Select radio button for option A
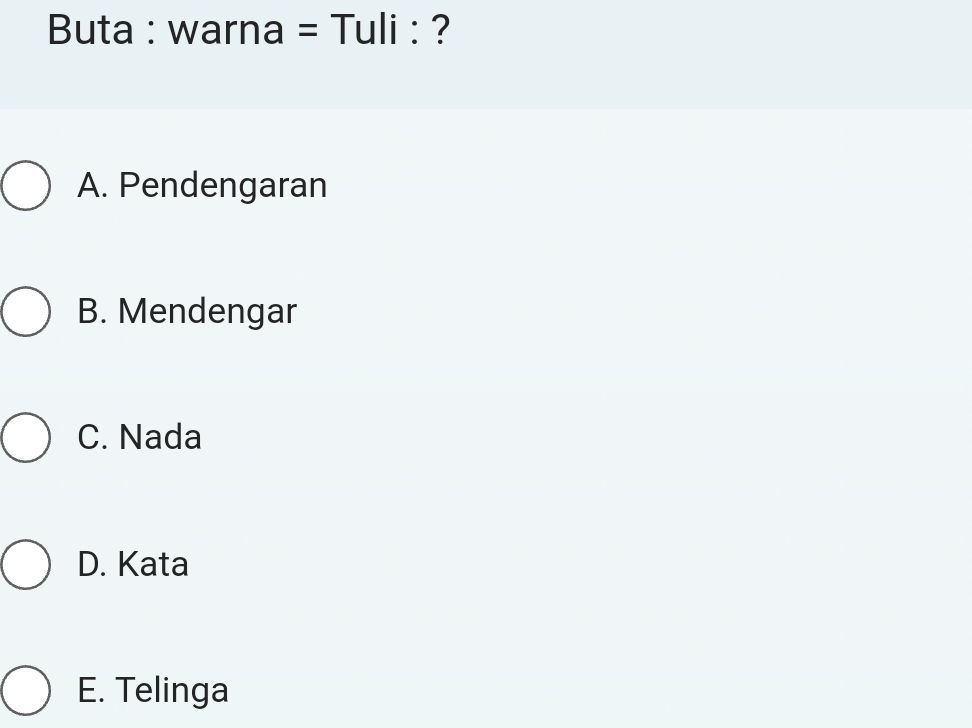This screenshot has height=728, width=972. tap(25, 185)
